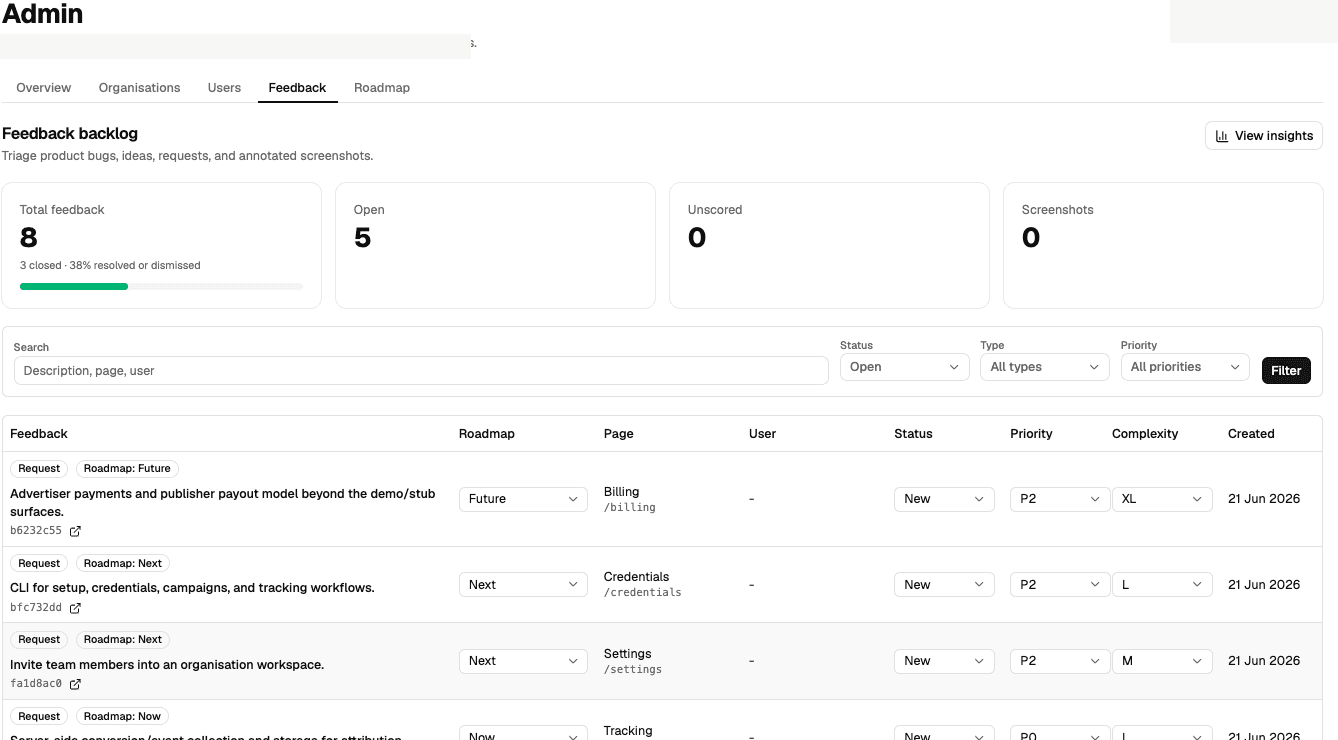Click the Created column header
The width and height of the screenshot is (1338, 740).
(1251, 434)
